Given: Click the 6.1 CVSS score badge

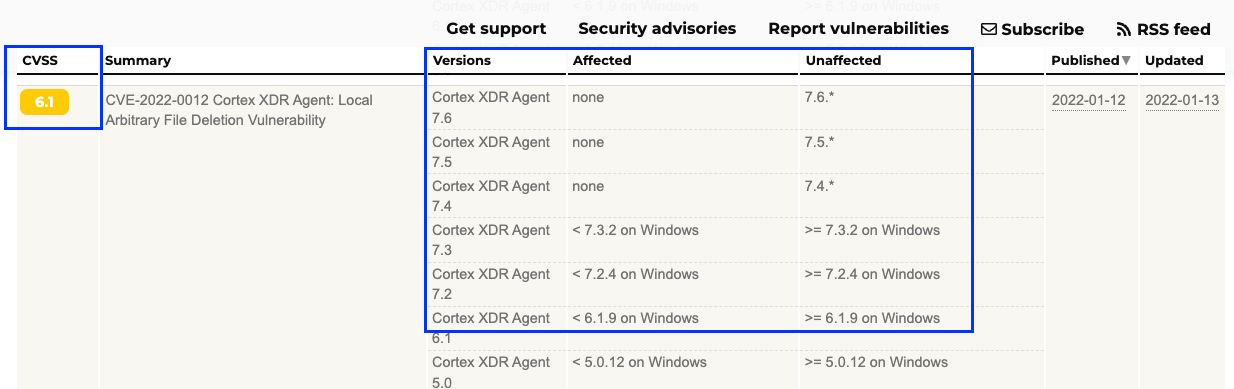Looking at the screenshot, I should coord(44,102).
